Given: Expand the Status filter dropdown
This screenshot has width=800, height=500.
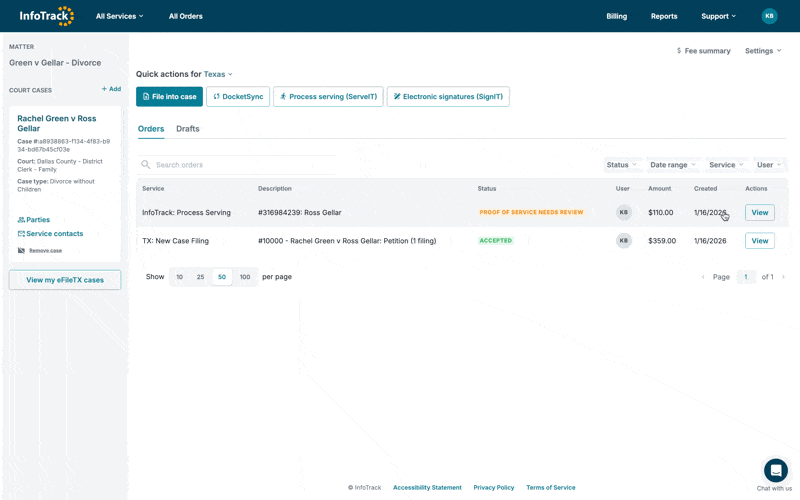Looking at the screenshot, I should click(x=621, y=165).
